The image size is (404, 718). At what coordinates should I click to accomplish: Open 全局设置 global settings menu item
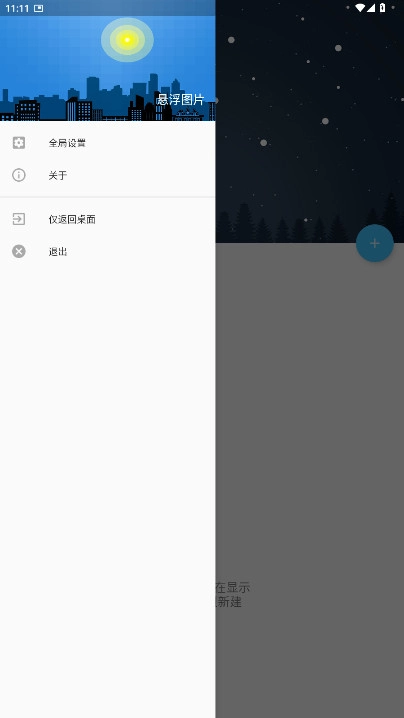click(108, 143)
